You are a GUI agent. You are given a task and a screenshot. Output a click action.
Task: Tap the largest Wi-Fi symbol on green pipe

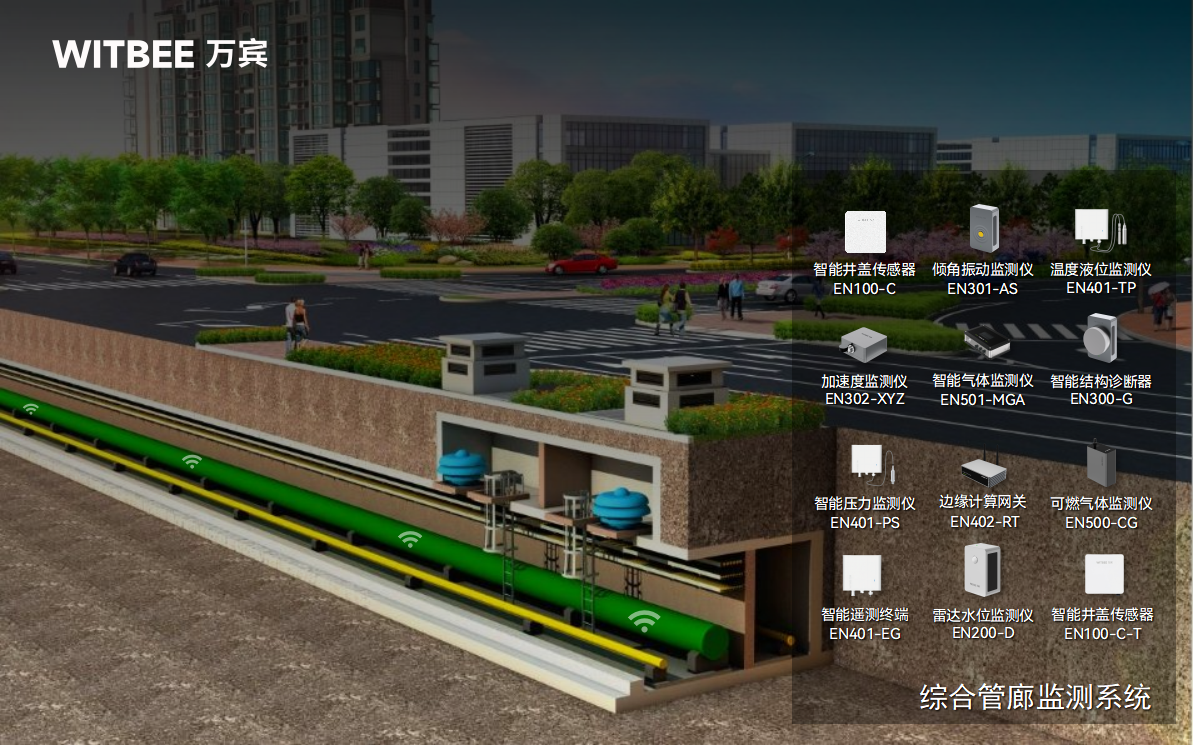pos(645,620)
